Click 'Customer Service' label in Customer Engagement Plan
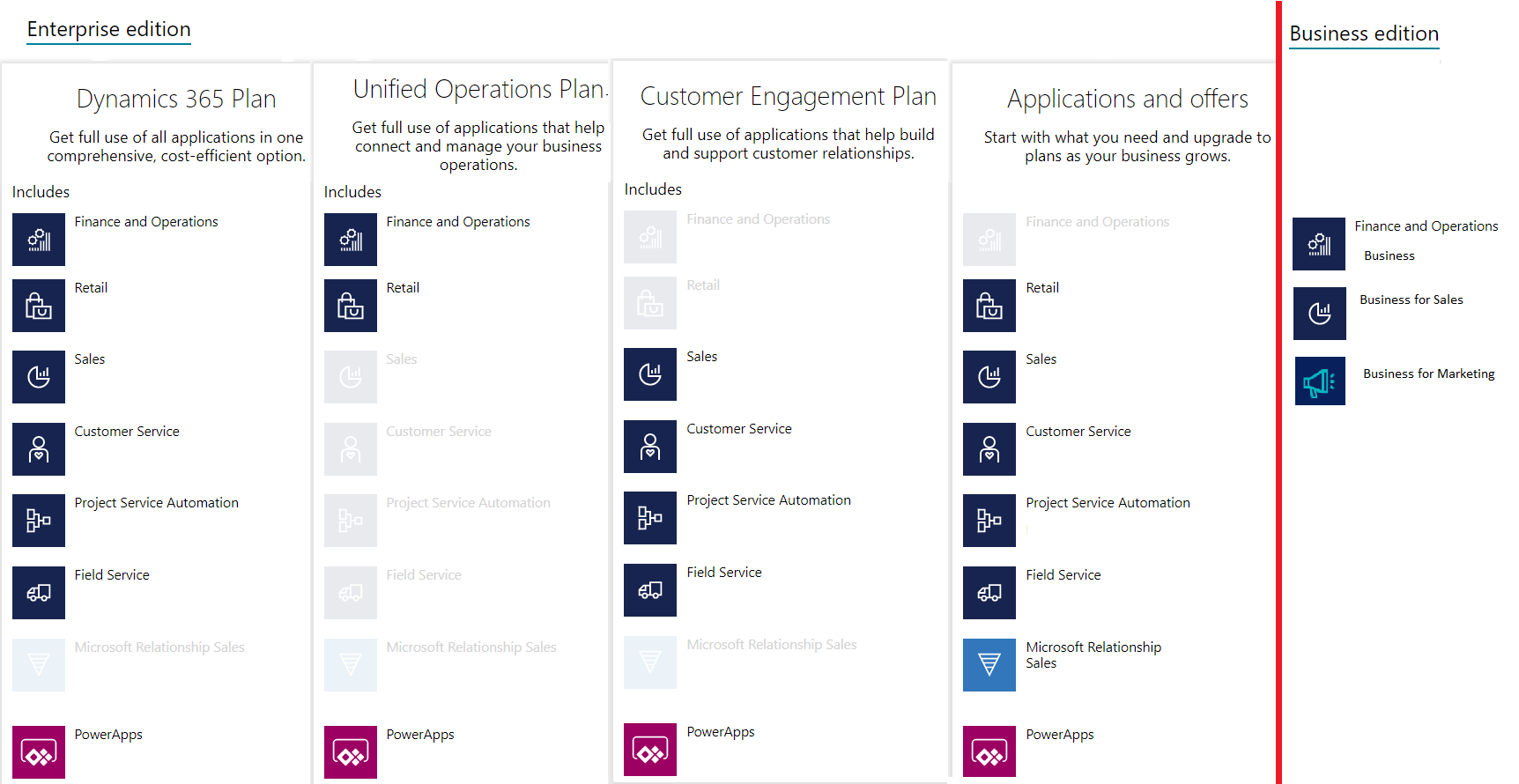This screenshot has width=1519, height=784. tap(739, 429)
